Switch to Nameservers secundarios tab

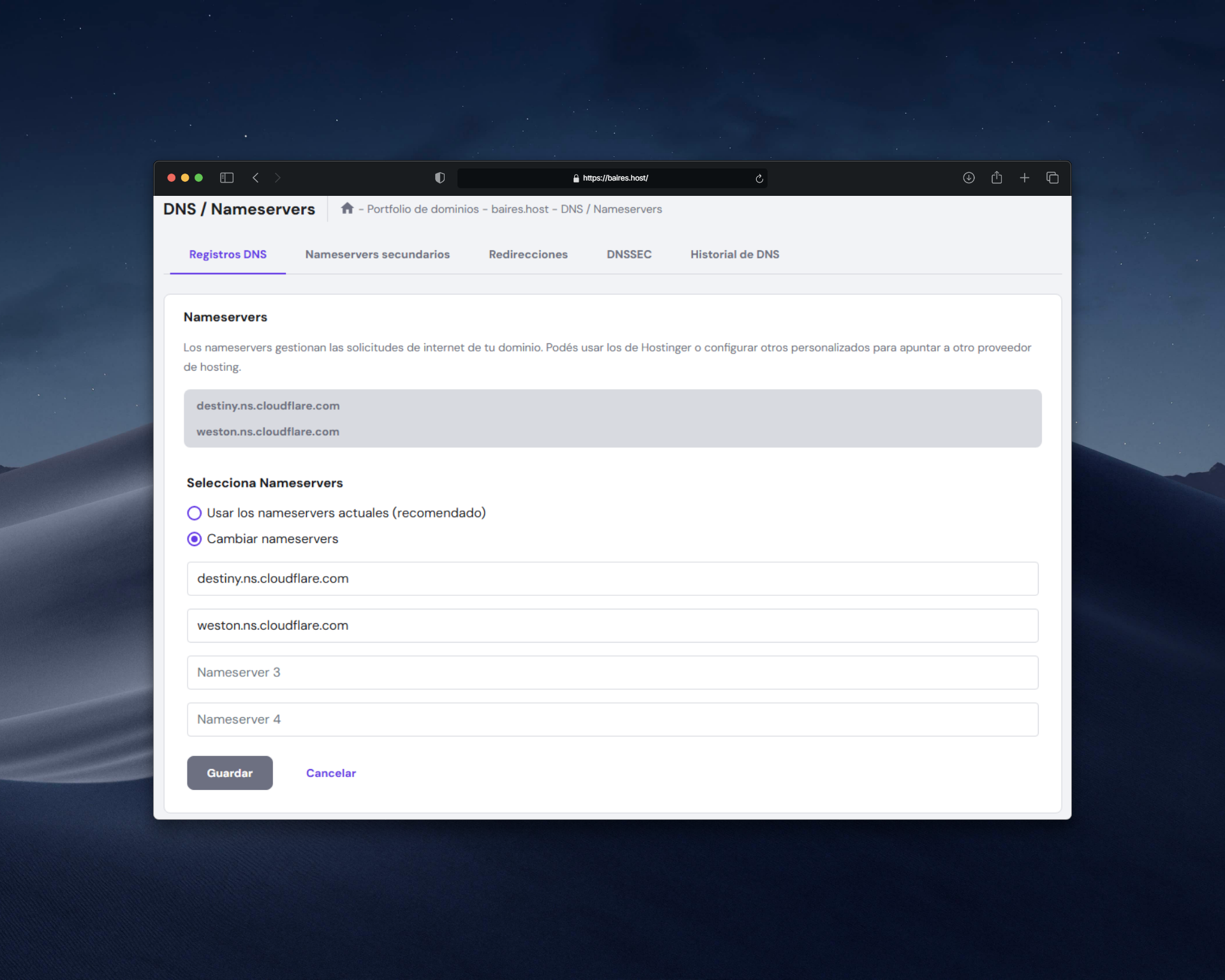coord(377,255)
